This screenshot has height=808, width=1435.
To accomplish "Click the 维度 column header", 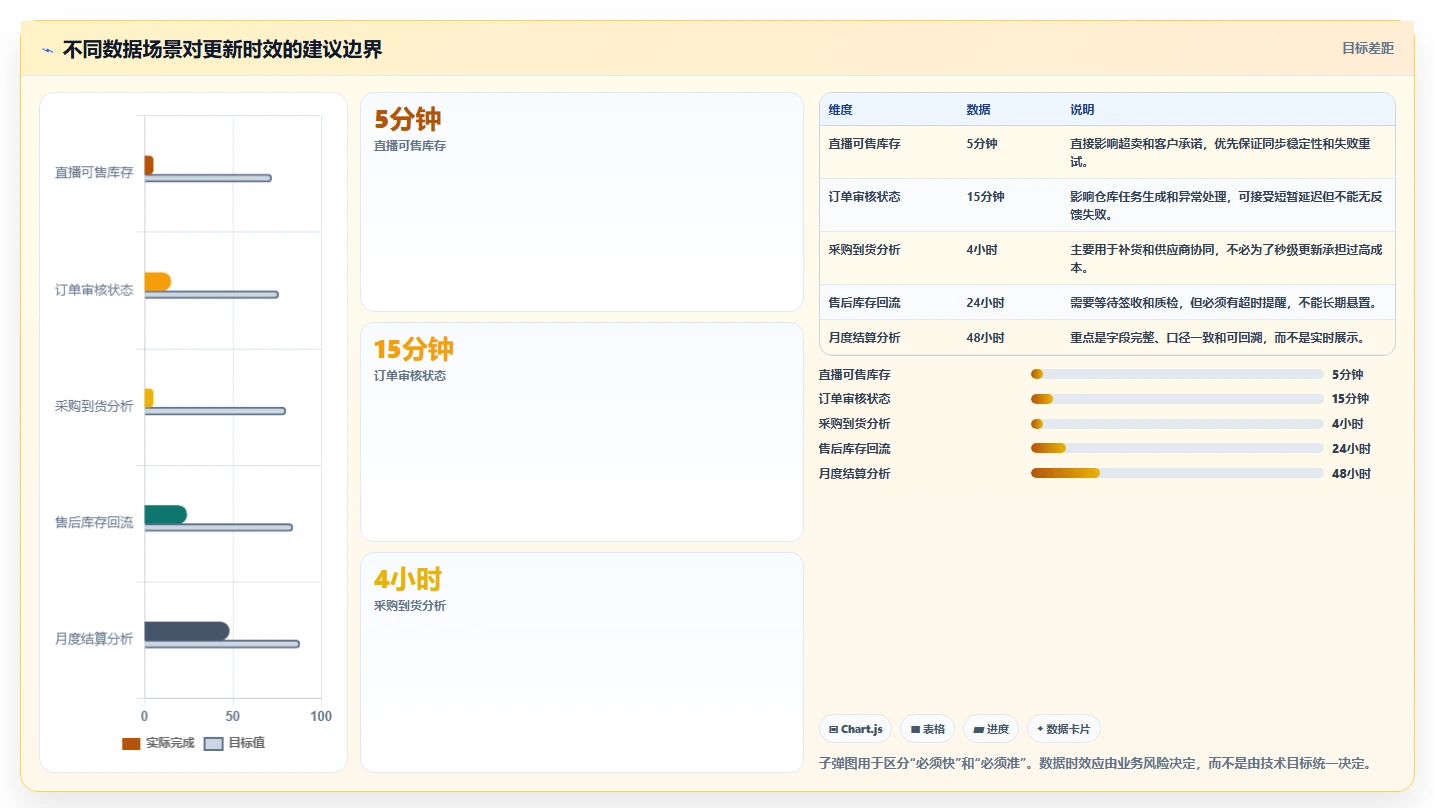I will (840, 110).
